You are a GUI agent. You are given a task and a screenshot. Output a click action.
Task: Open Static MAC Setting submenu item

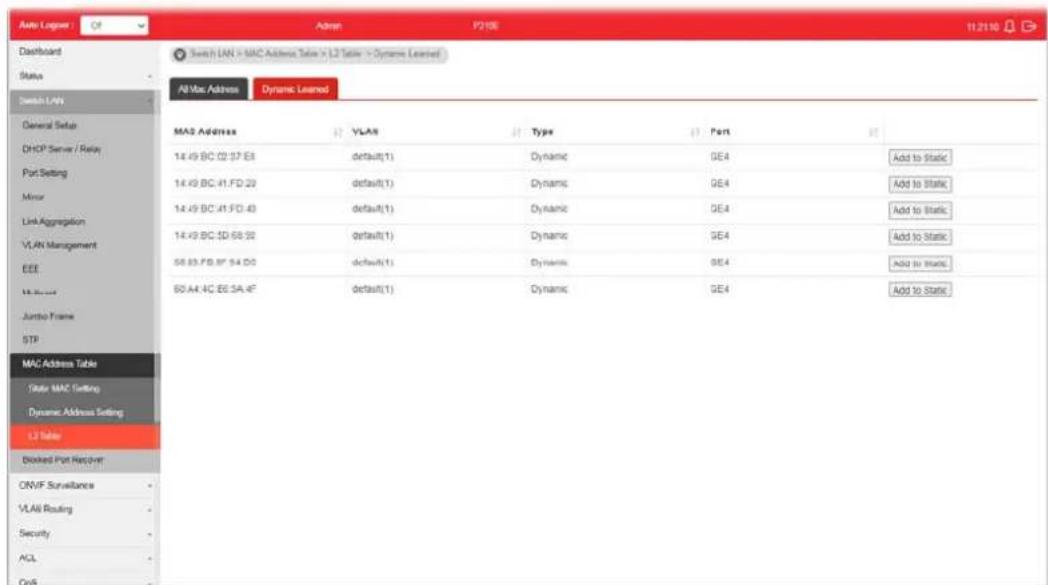(64, 388)
